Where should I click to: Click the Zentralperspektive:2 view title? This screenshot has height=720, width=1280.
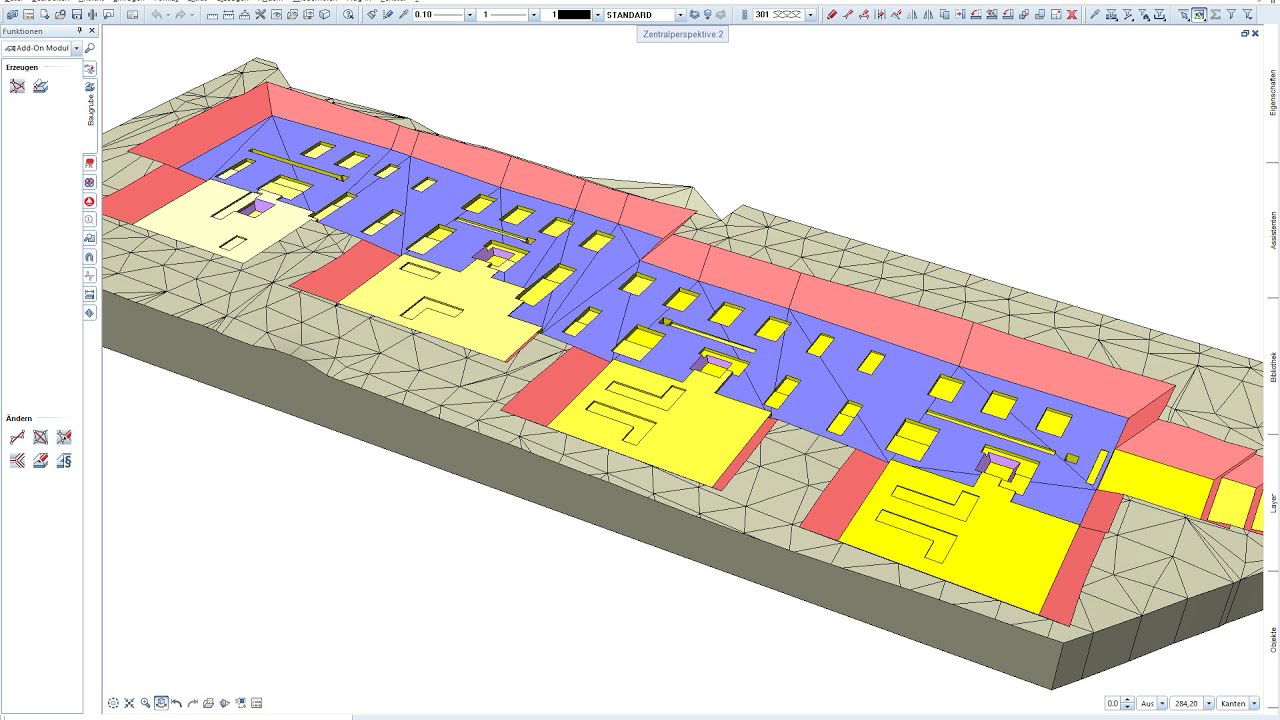(x=682, y=34)
